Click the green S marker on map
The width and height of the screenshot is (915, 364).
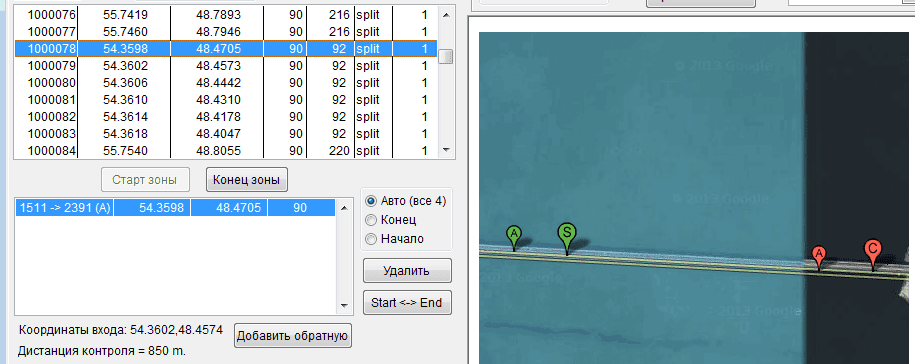point(567,236)
